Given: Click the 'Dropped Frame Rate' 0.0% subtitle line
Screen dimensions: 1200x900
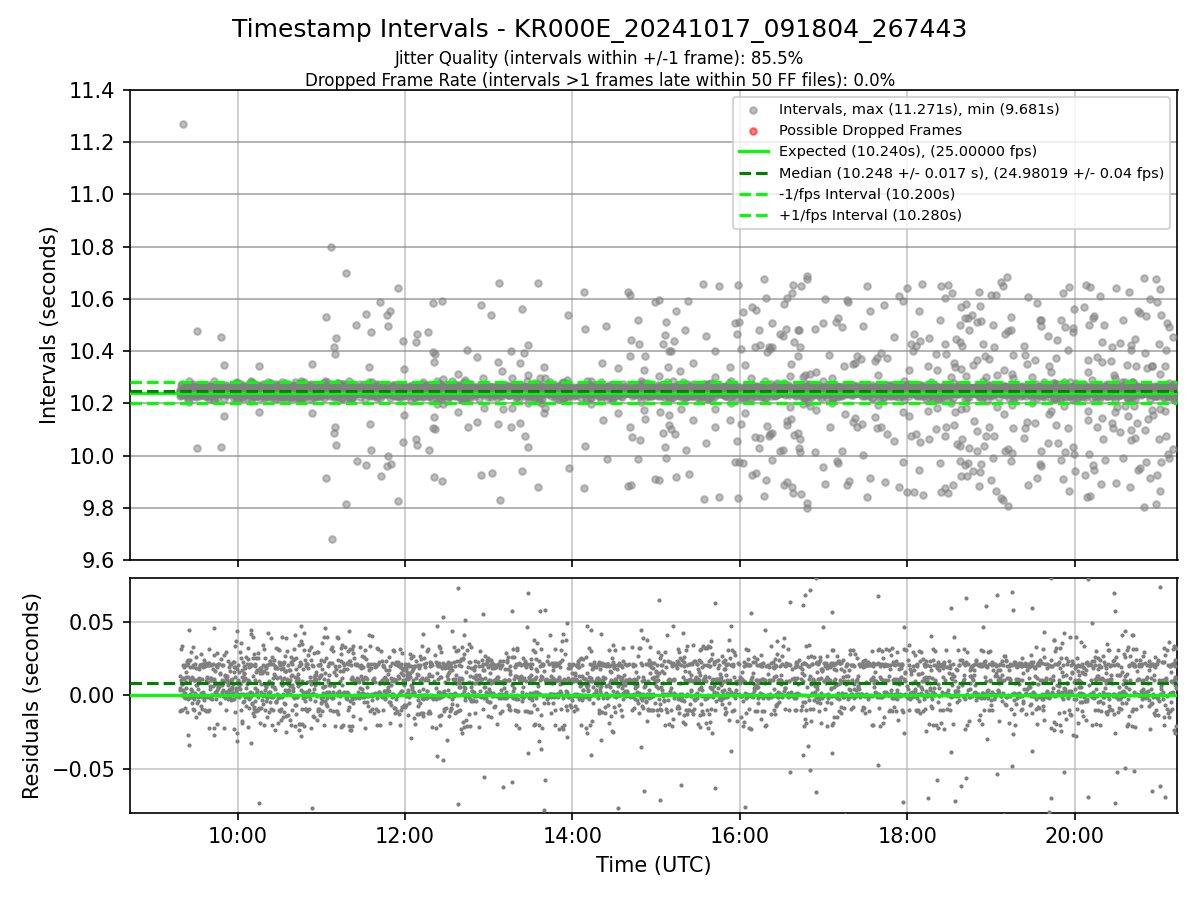Looking at the screenshot, I should 599,80.
